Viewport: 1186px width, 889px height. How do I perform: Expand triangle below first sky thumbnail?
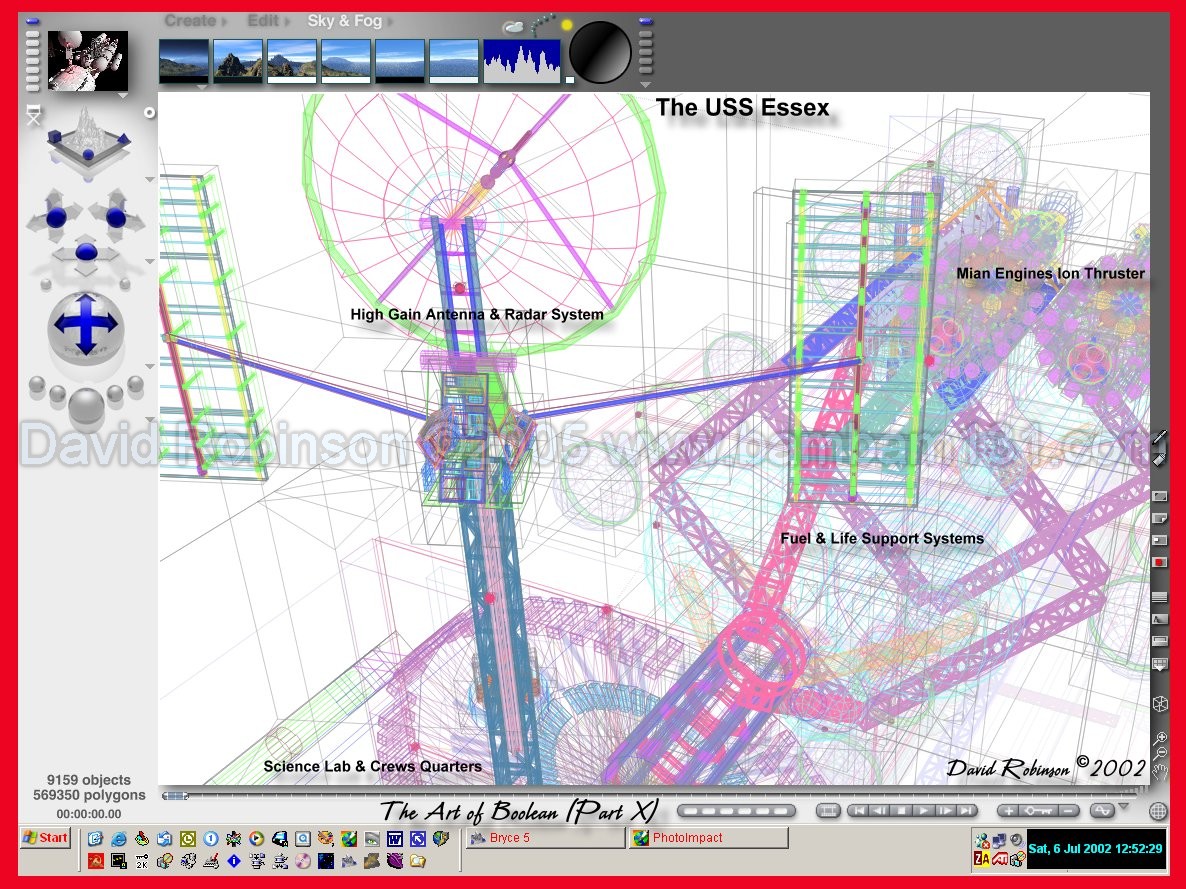(x=201, y=87)
